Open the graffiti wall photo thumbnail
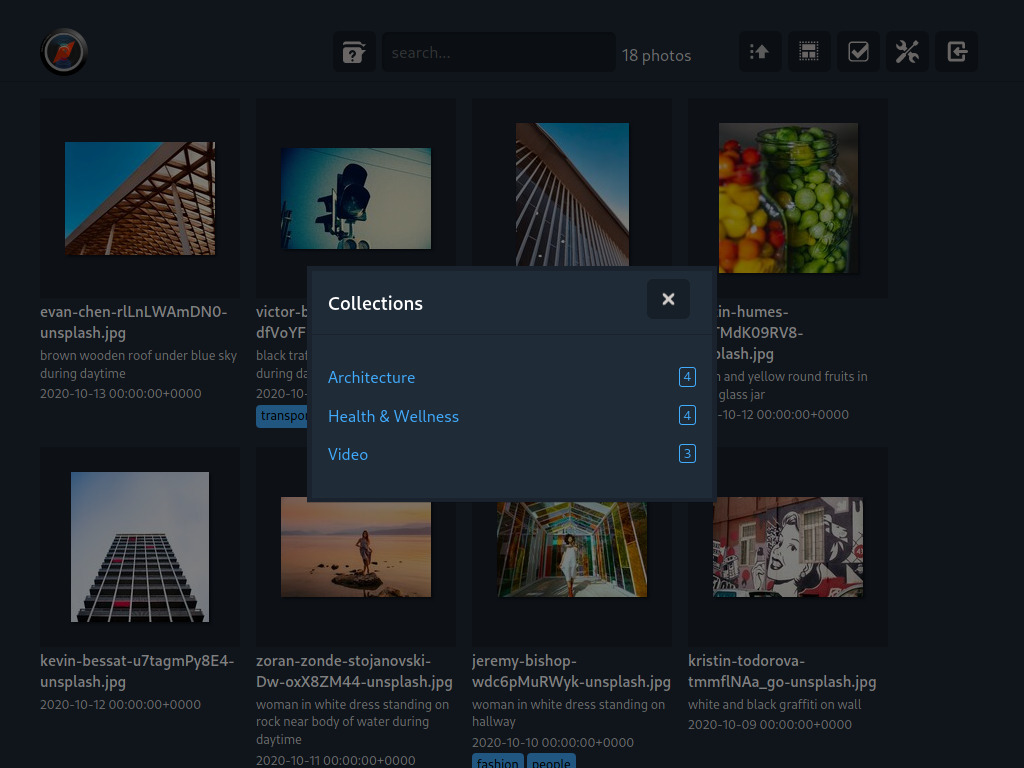1024x768 pixels. pos(788,547)
